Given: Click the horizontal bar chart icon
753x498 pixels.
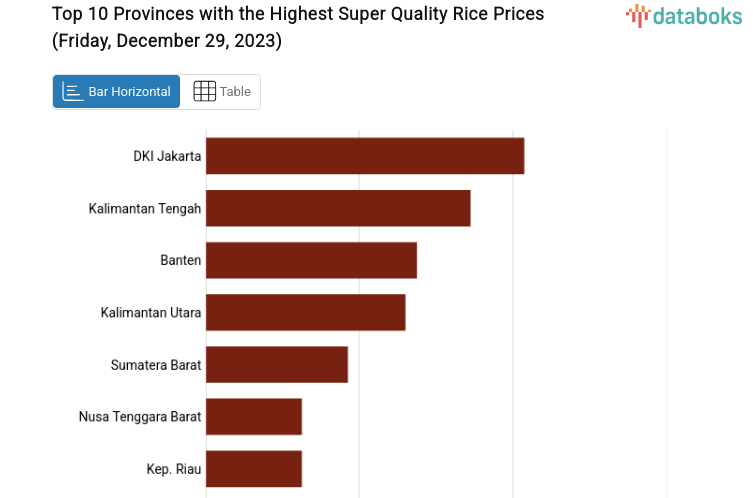Looking at the screenshot, I should (73, 92).
